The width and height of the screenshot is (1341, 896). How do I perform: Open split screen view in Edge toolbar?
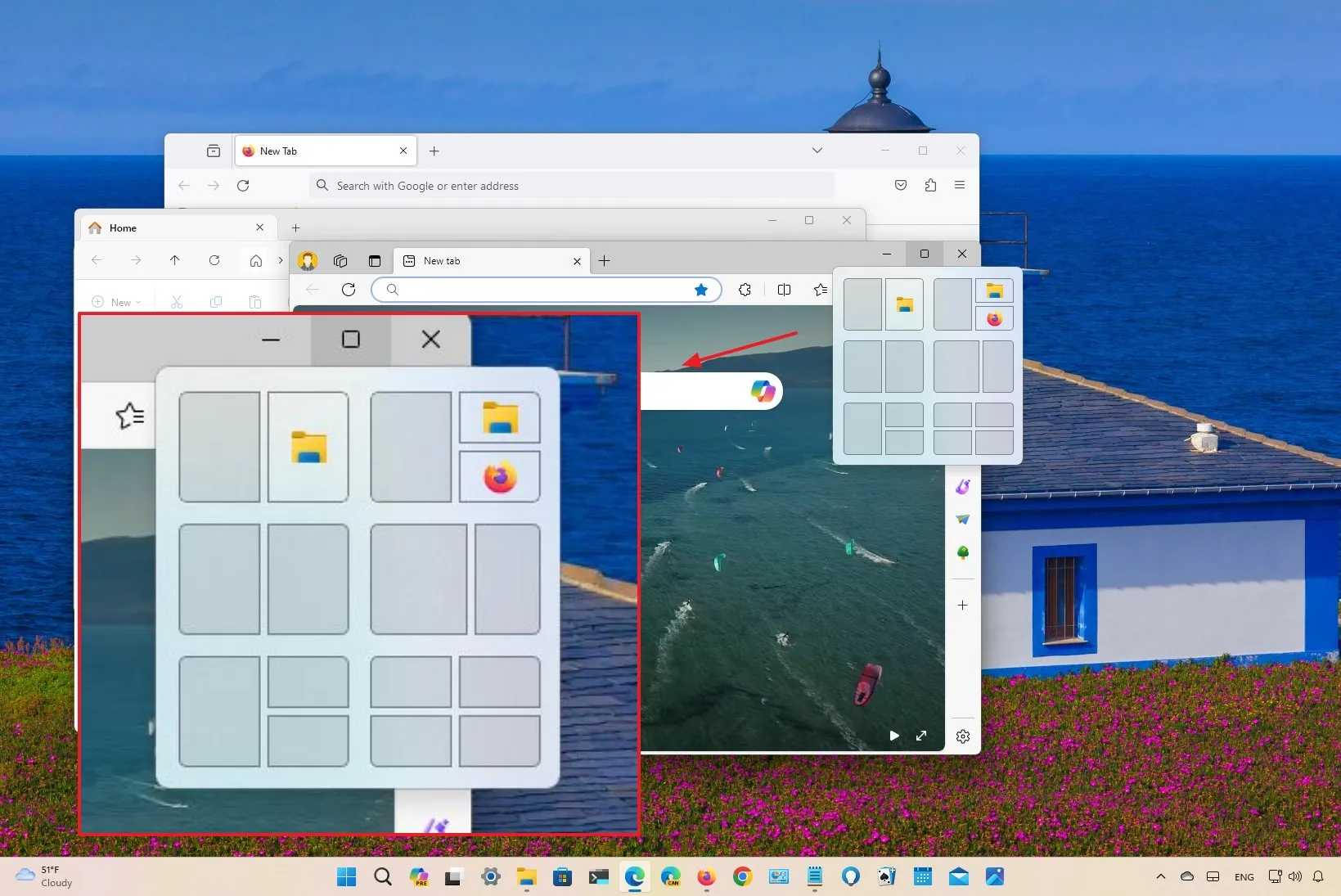tap(784, 289)
